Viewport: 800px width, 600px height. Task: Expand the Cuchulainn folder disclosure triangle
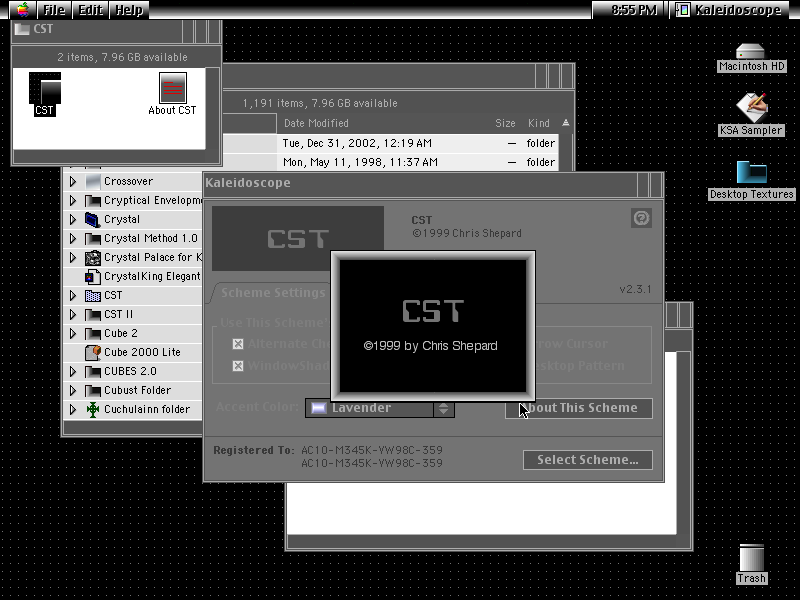[x=73, y=410]
